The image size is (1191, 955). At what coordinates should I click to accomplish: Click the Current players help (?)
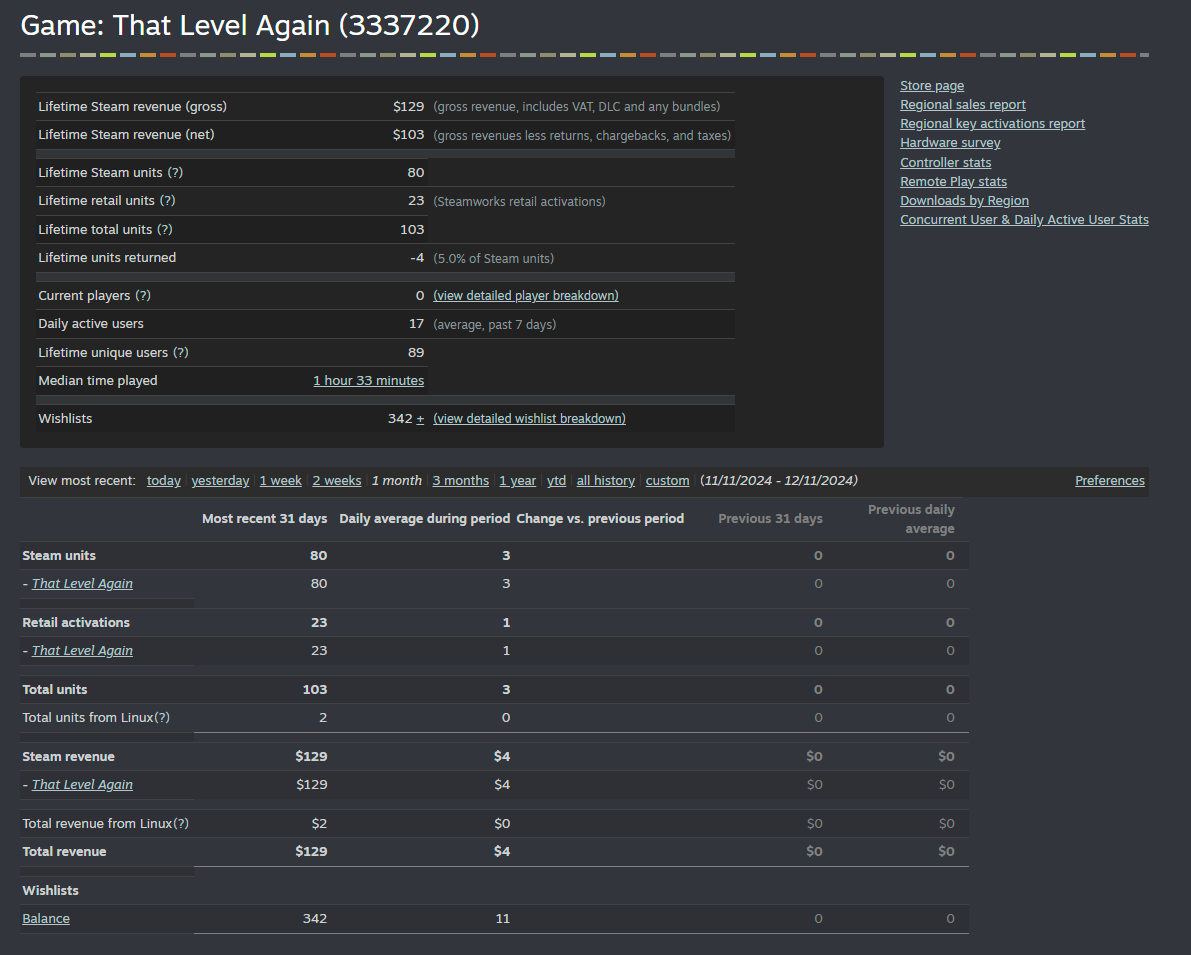[x=143, y=296]
